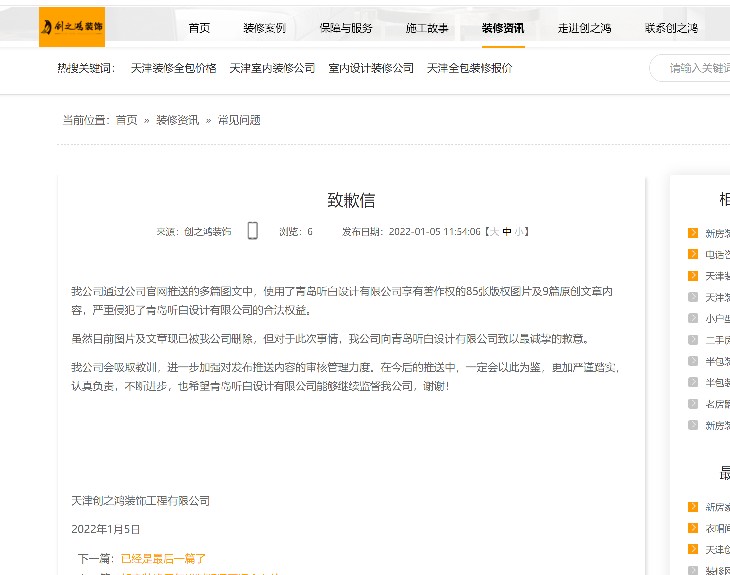730x575 pixels.
Task: Click the signature 天津创之鸿装饰工程有限公司
Action: (x=141, y=501)
